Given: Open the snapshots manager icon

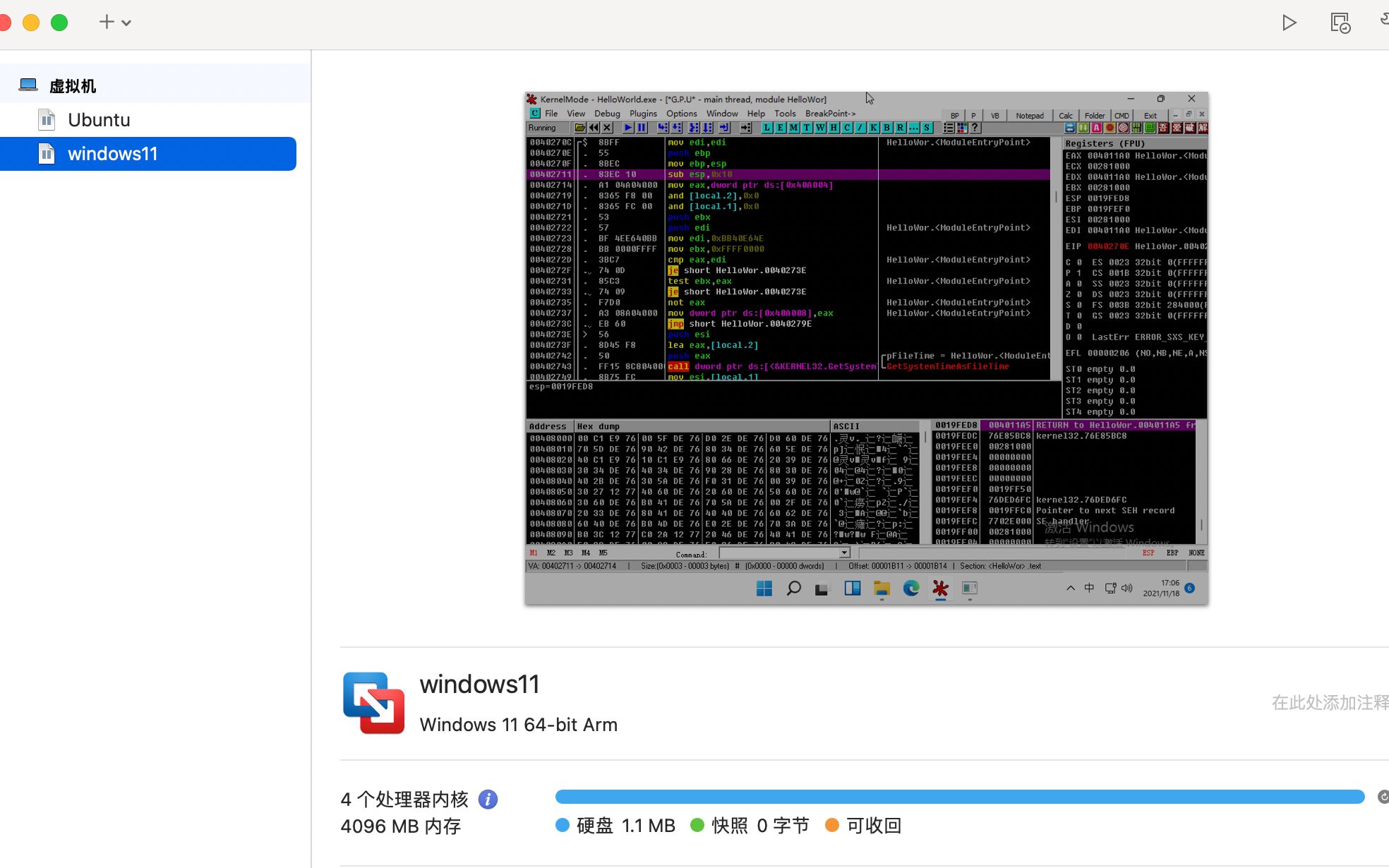Looking at the screenshot, I should 1340,23.
